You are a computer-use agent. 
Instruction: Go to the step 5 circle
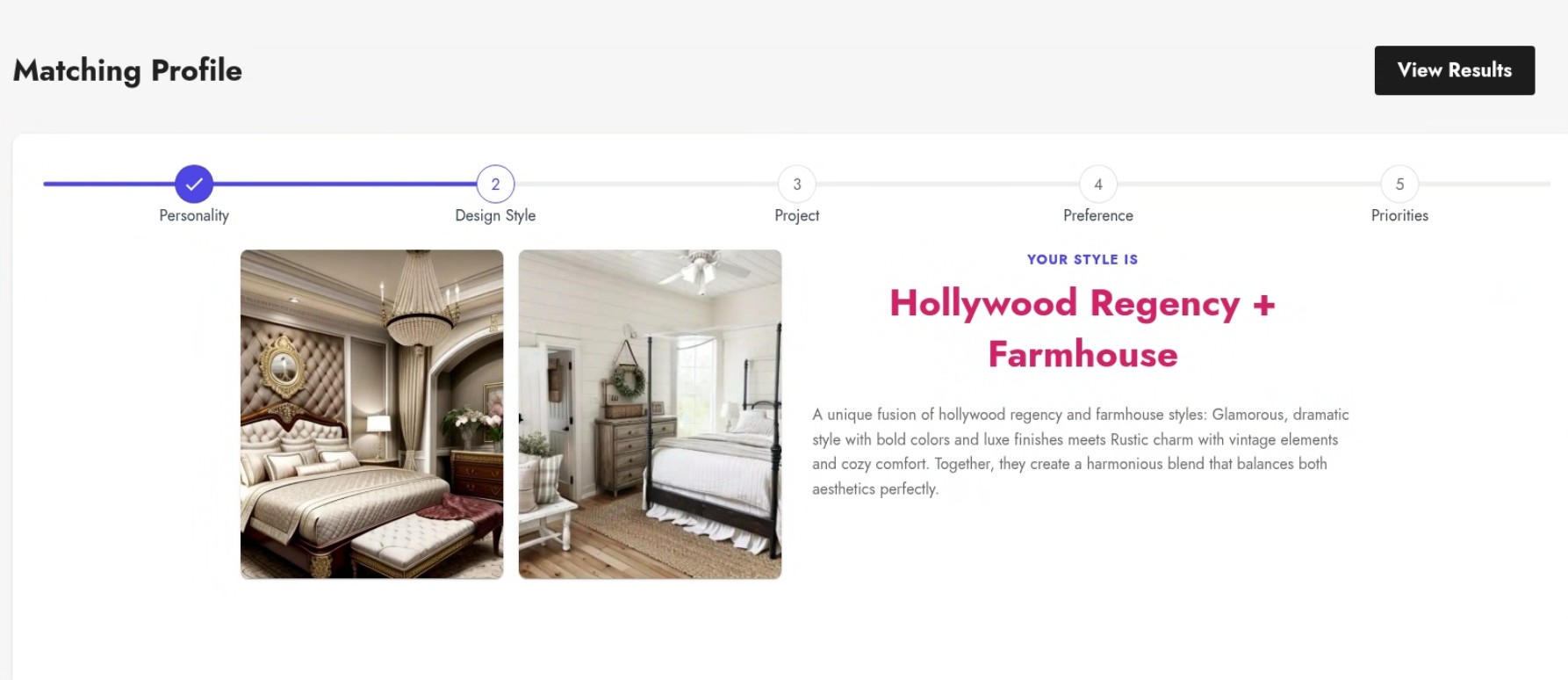1399,184
